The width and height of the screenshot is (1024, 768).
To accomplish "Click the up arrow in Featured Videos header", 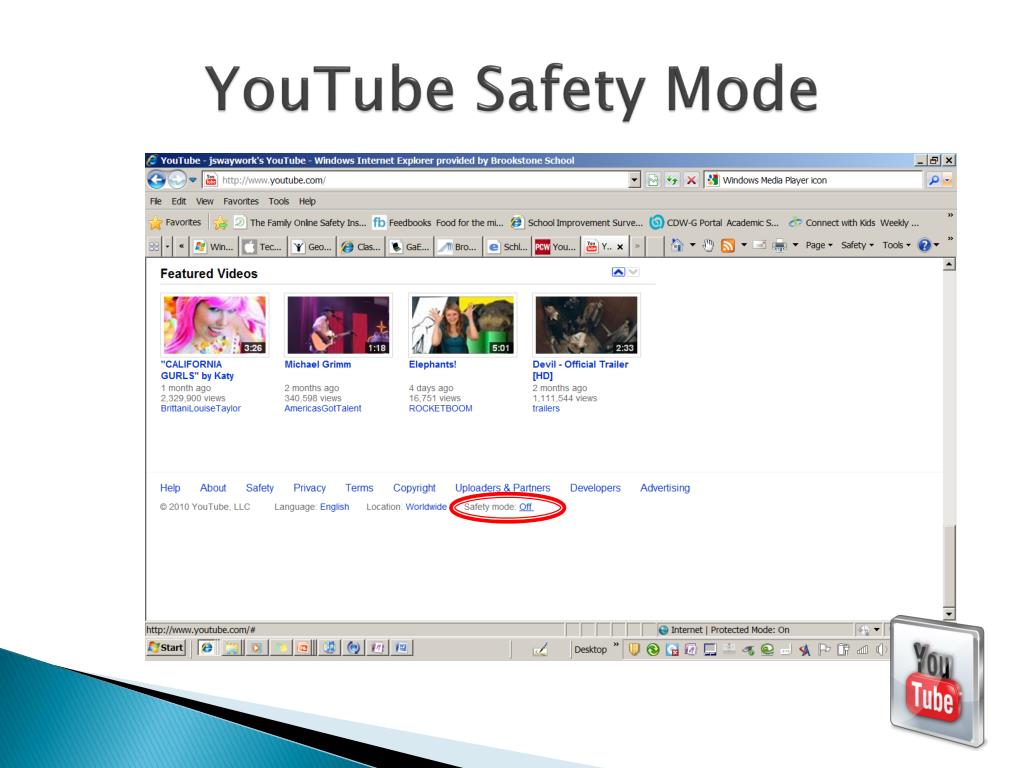I will click(x=618, y=272).
